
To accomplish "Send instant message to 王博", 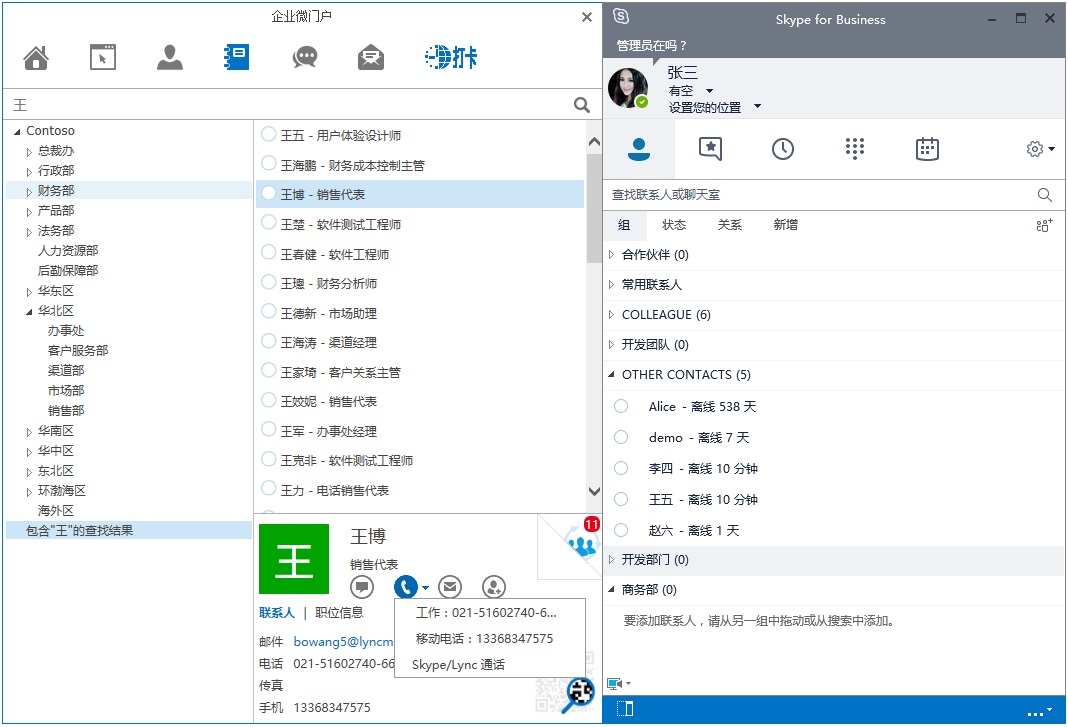I will click(x=362, y=586).
